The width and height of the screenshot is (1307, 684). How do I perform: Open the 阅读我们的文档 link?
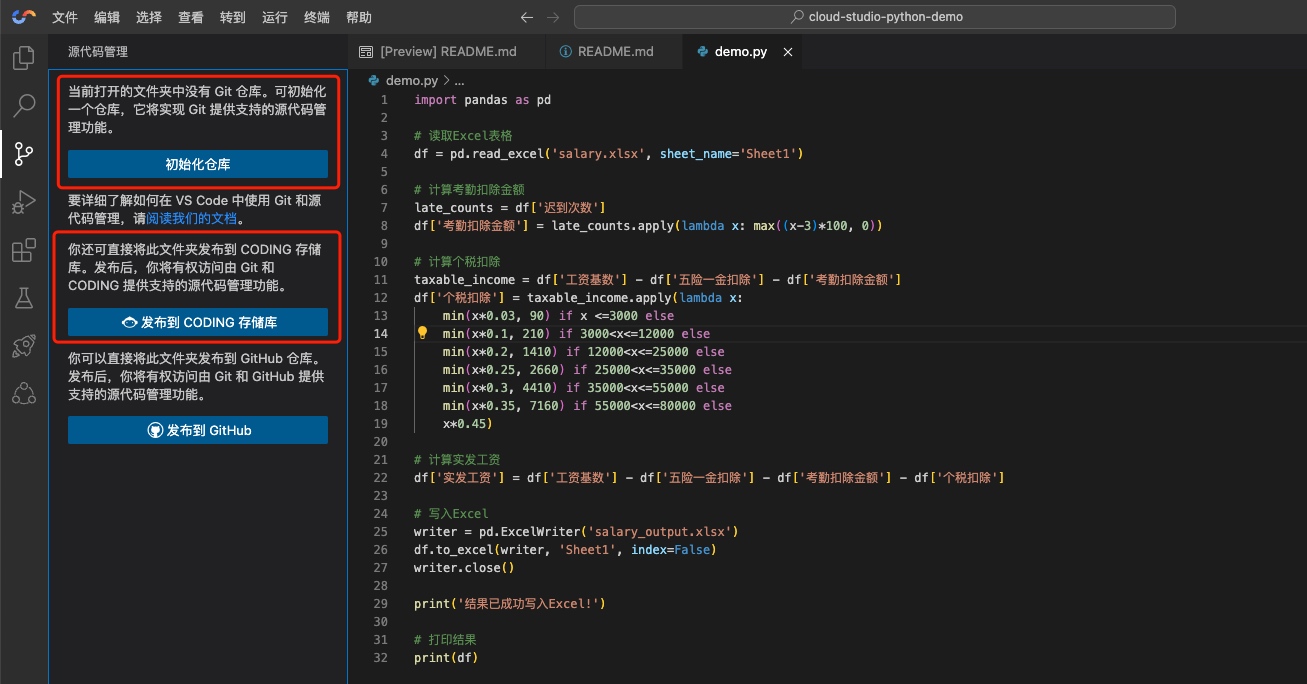193,218
